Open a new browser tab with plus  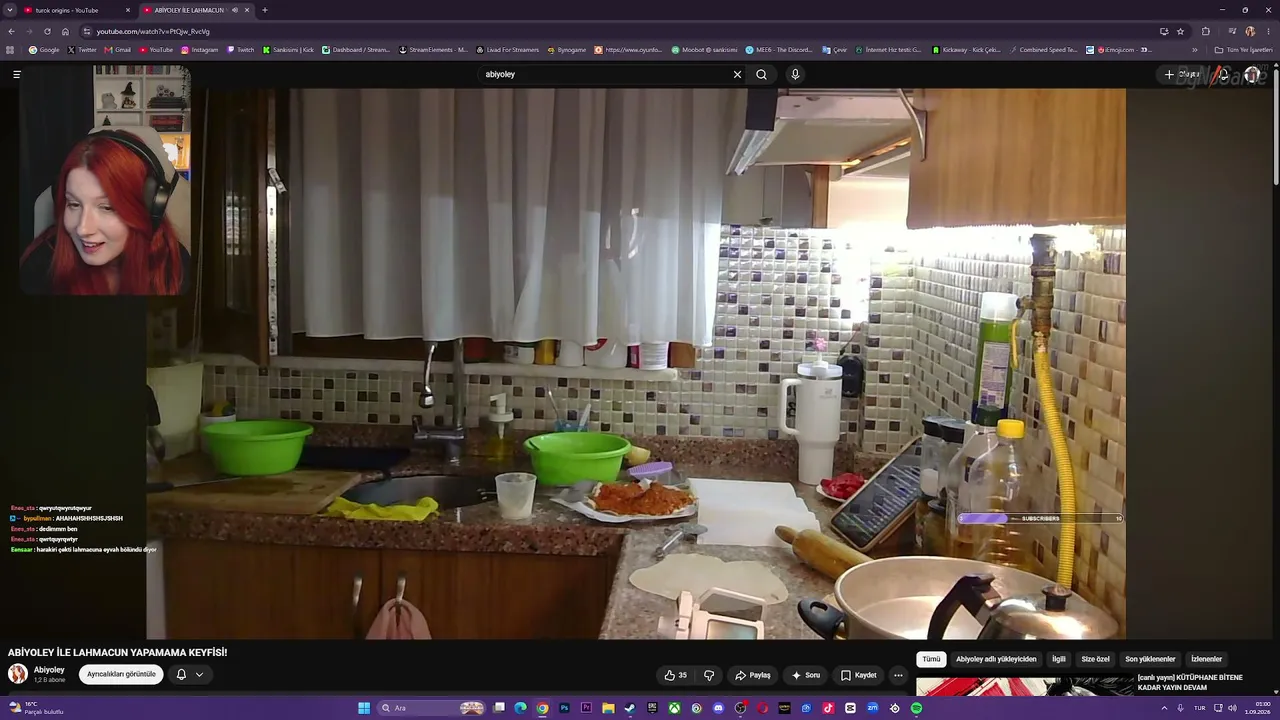(264, 10)
